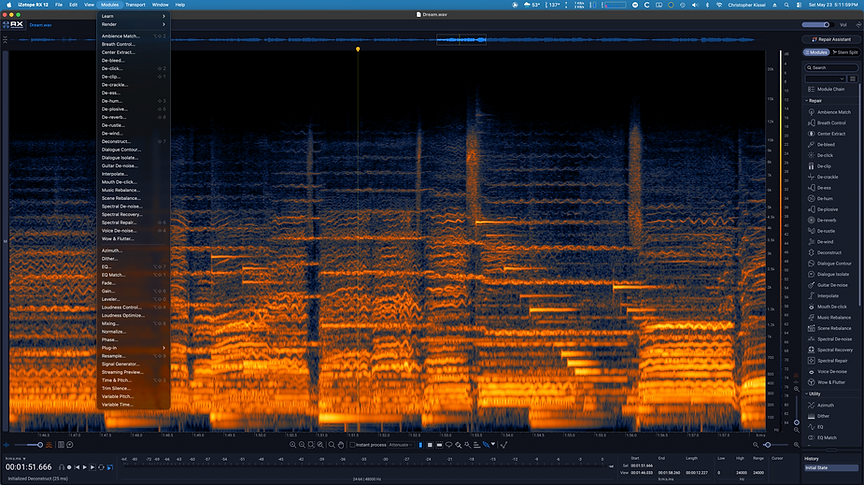The height and width of the screenshot is (485, 864).
Task: Open the module preset dropdown under Search
Action: pos(825,78)
